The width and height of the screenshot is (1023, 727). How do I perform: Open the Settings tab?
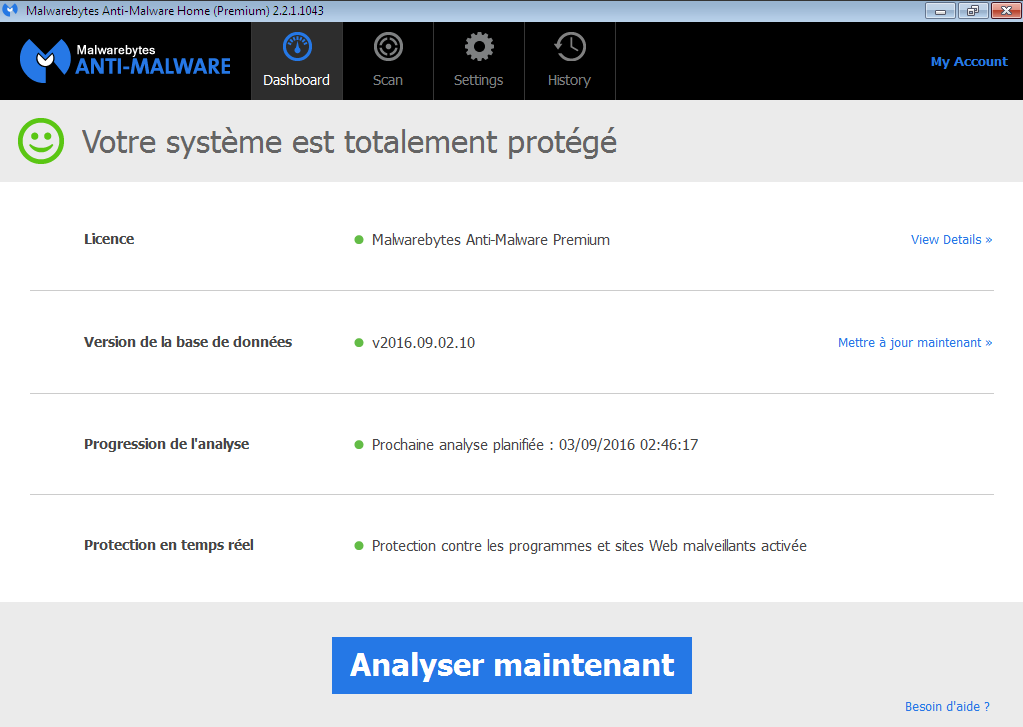click(479, 61)
